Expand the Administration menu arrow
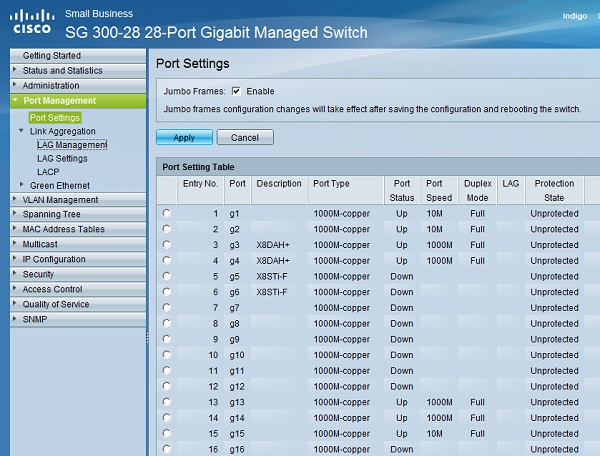Image resolution: width=600 pixels, height=456 pixels. (15, 84)
